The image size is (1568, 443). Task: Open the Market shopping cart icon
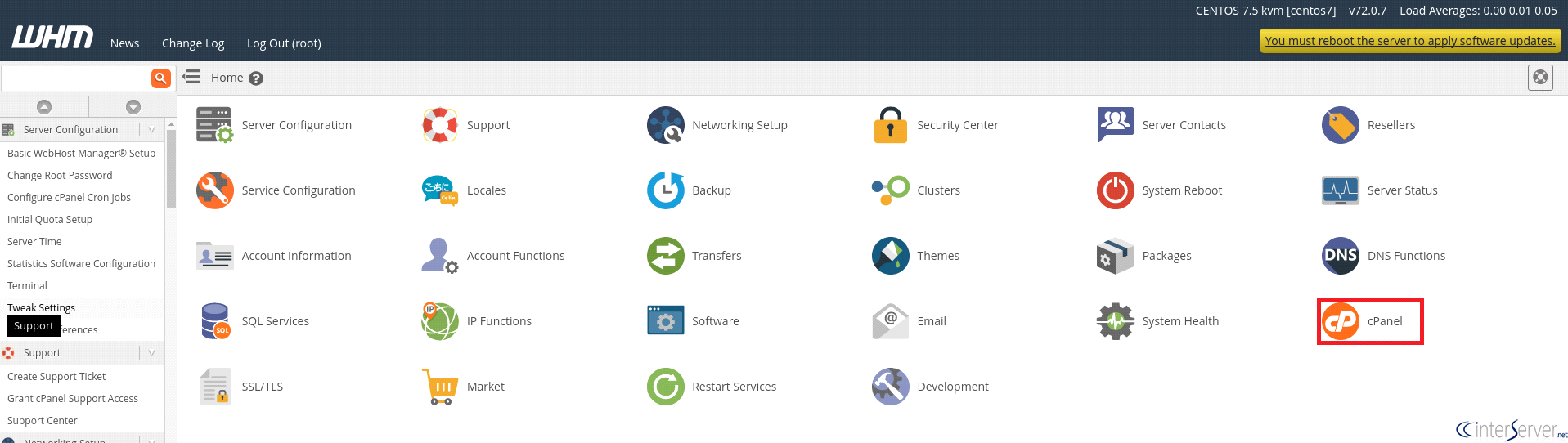point(440,387)
